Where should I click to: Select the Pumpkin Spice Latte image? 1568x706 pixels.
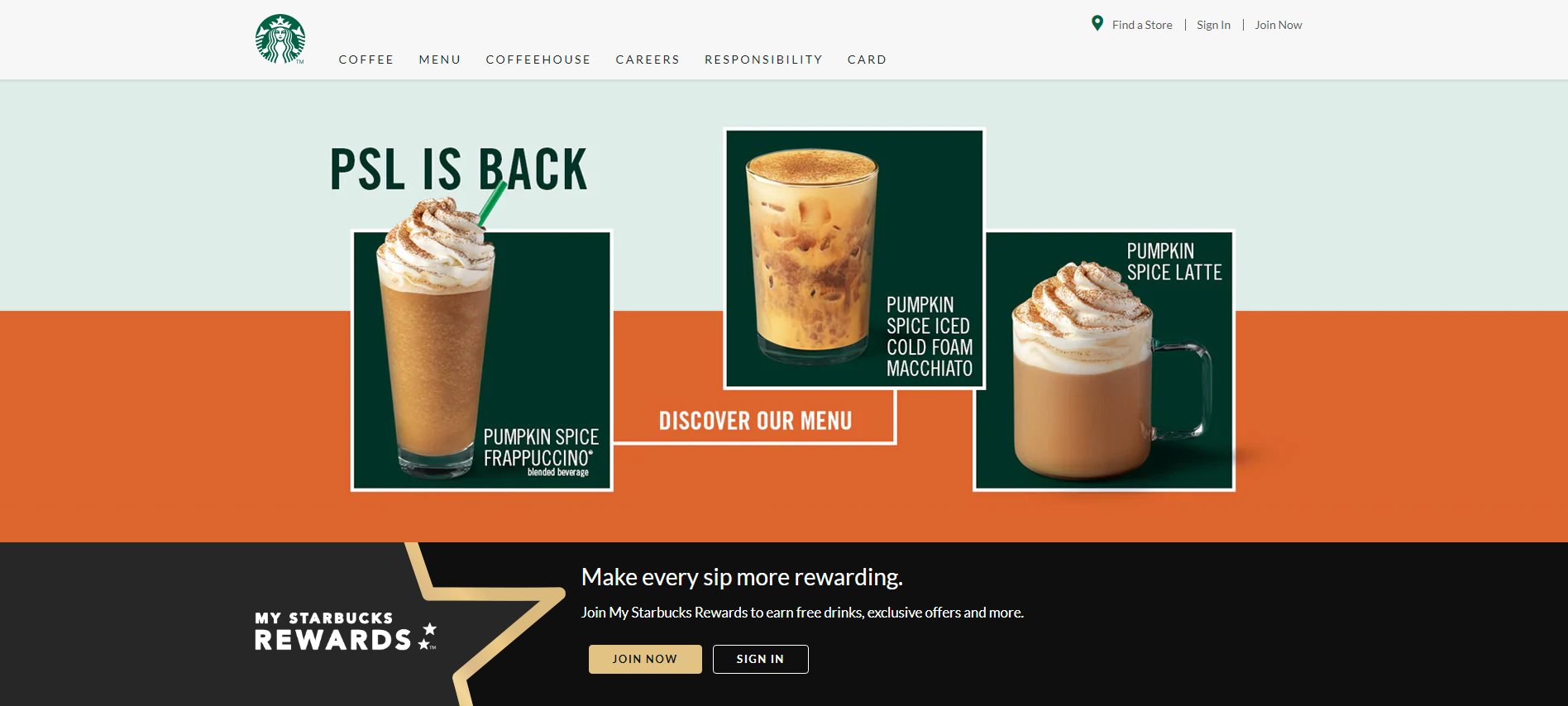click(x=1104, y=360)
